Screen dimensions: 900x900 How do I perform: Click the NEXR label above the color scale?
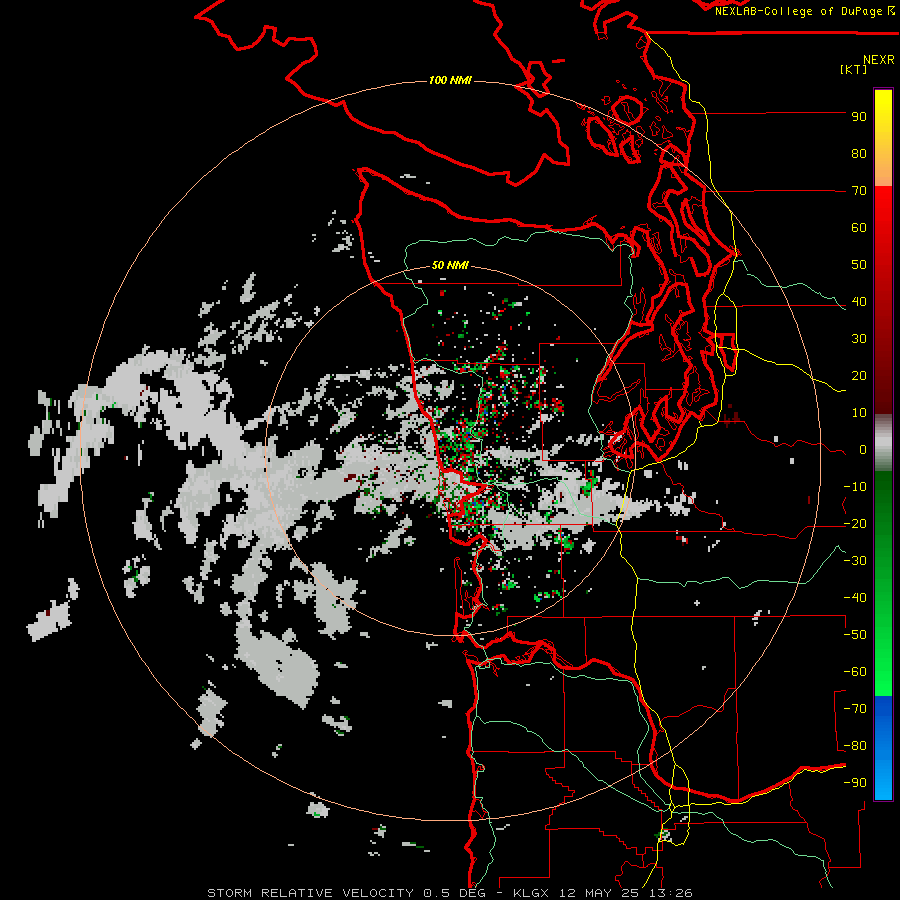pos(878,60)
